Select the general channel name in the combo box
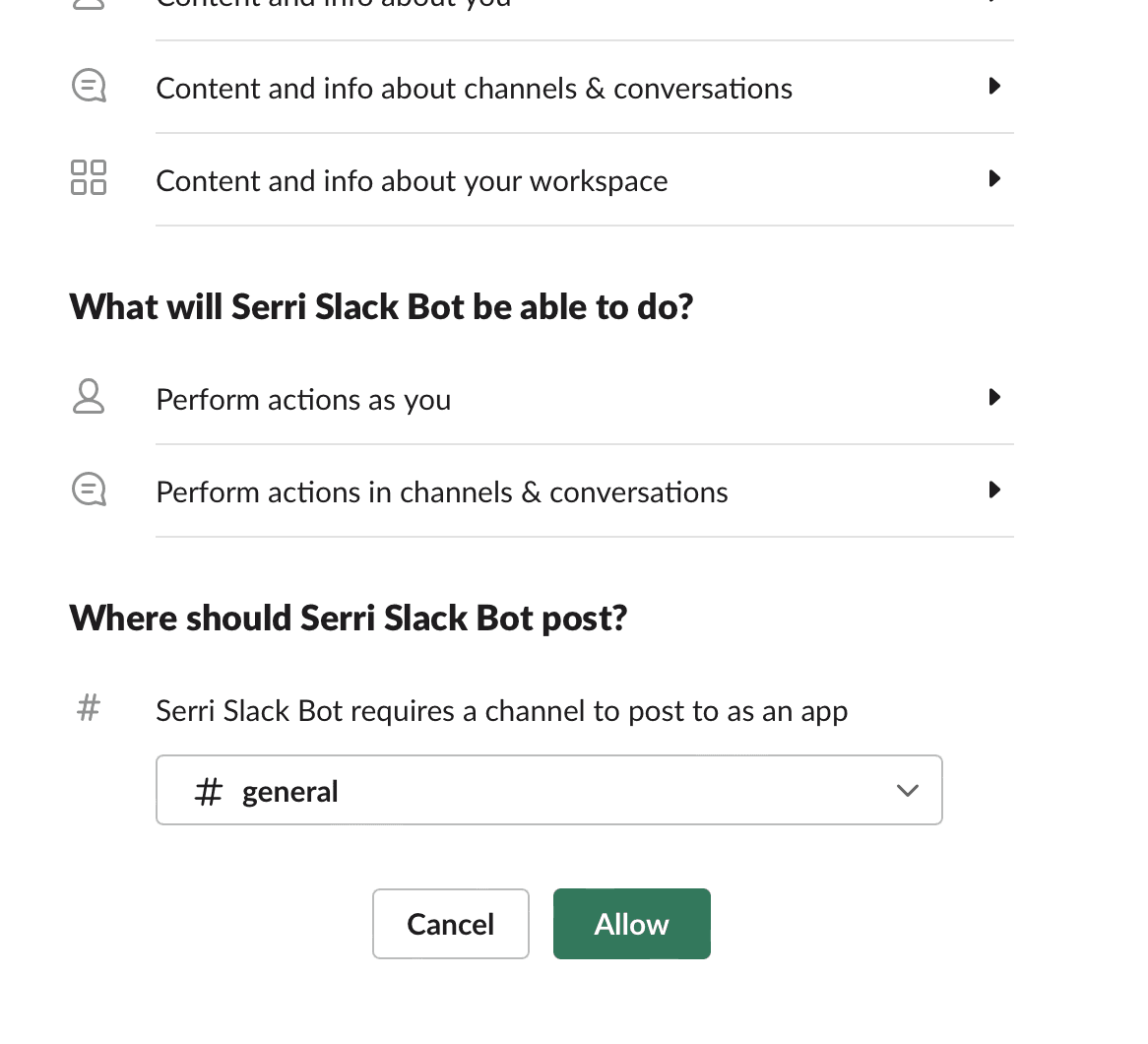Image resolution: width=1148 pixels, height=1044 pixels. [290, 791]
